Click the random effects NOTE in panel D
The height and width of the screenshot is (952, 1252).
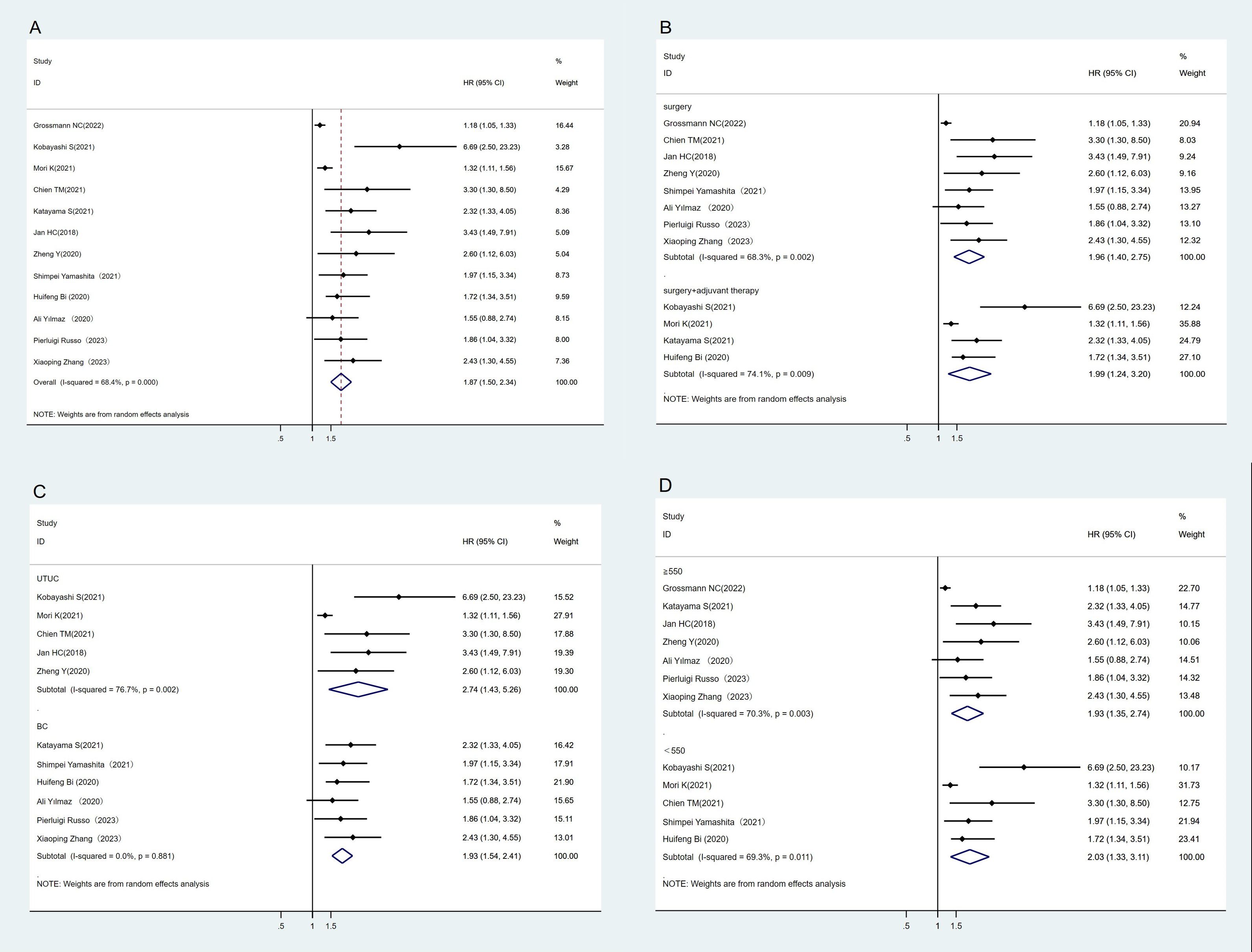coord(754,884)
